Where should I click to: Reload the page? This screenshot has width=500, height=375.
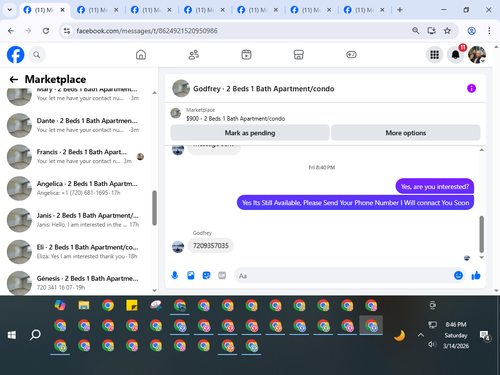[46, 31]
